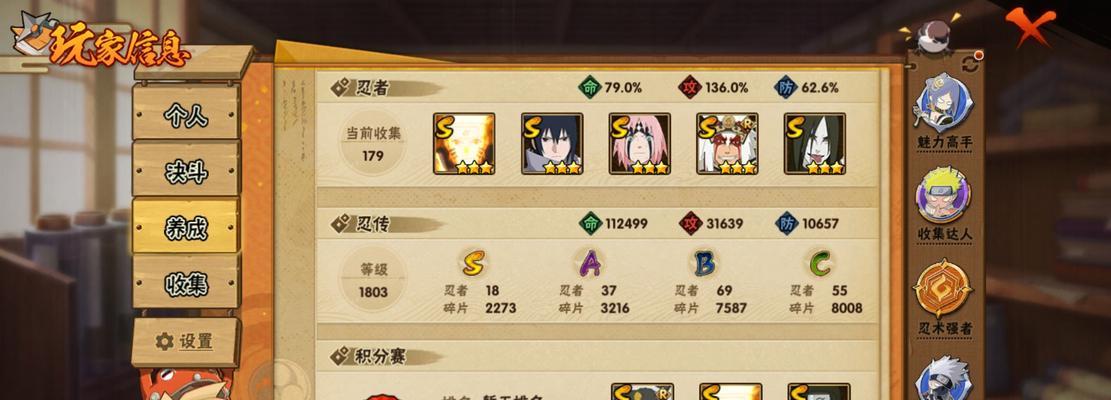Open the Sakura ninja portrait
This screenshot has height=400, width=1111.
639,144
